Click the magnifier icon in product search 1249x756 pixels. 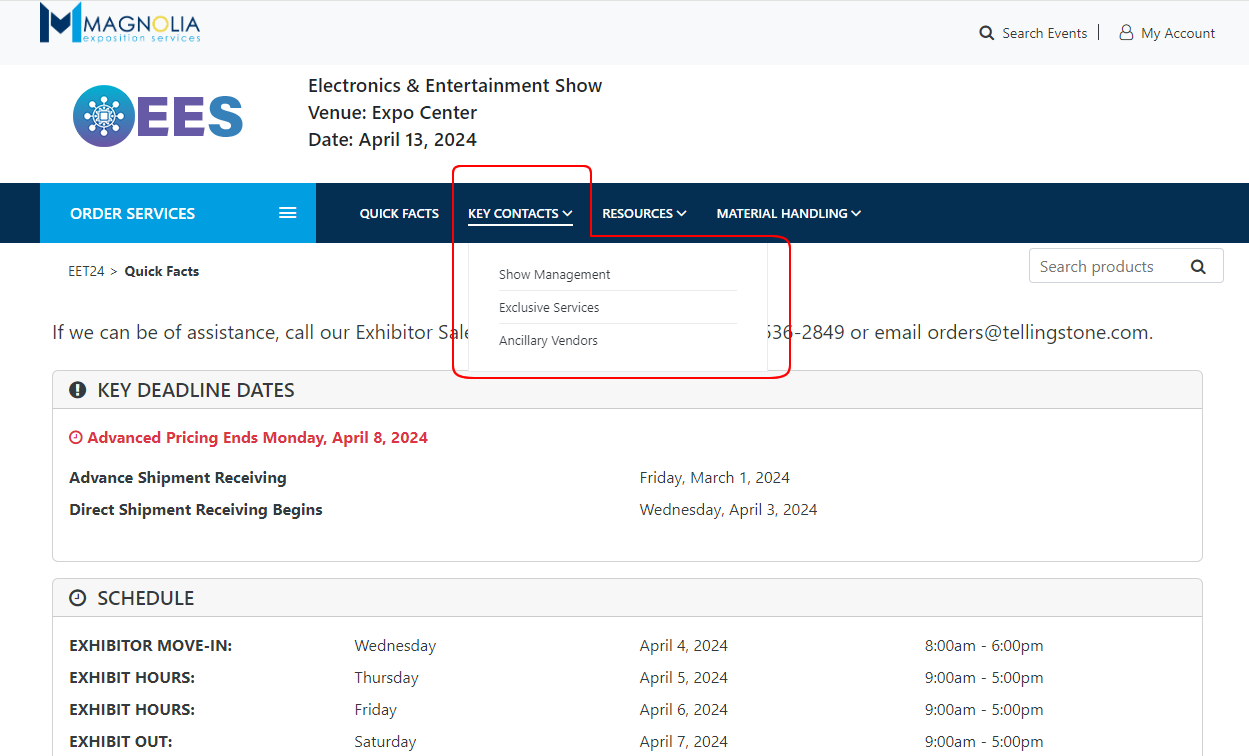tap(1198, 267)
